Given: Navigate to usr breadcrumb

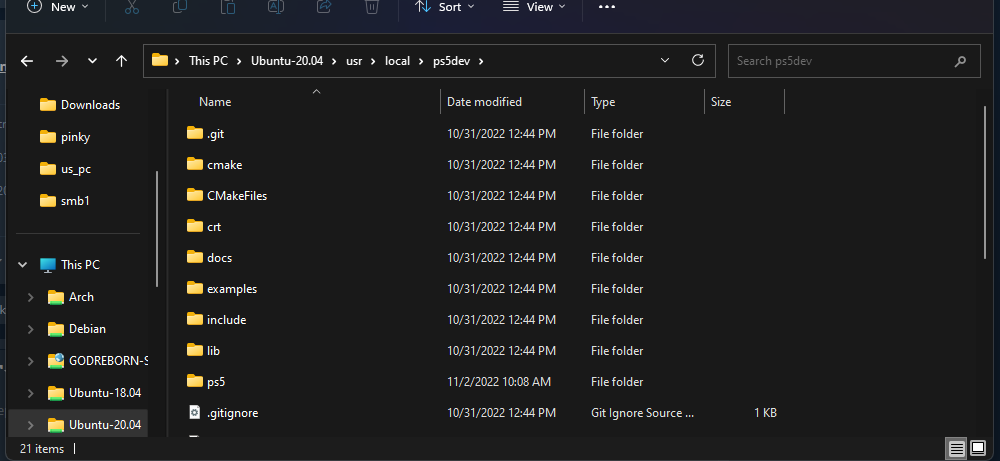Looking at the screenshot, I should click(354, 61).
